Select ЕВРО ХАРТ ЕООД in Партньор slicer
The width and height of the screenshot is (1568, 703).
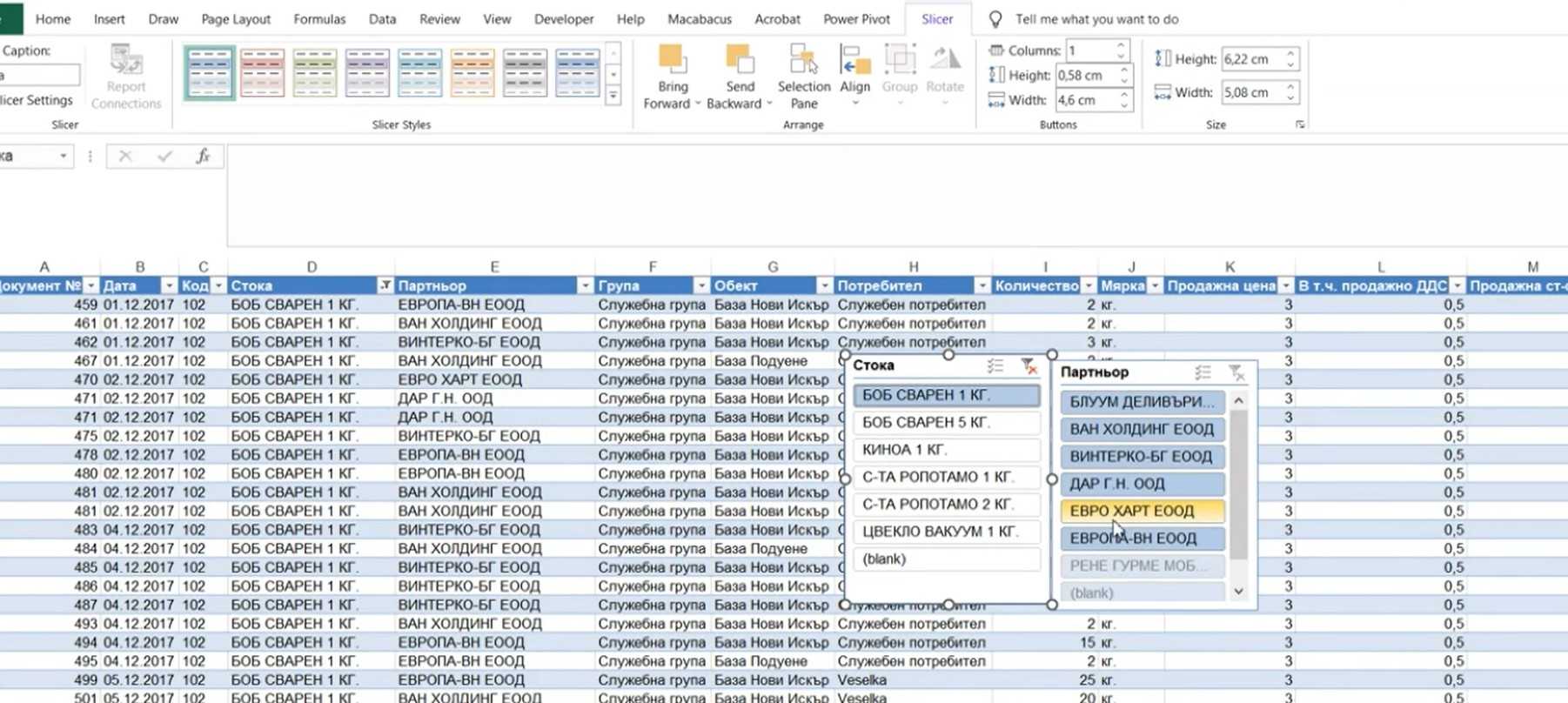[1142, 512]
